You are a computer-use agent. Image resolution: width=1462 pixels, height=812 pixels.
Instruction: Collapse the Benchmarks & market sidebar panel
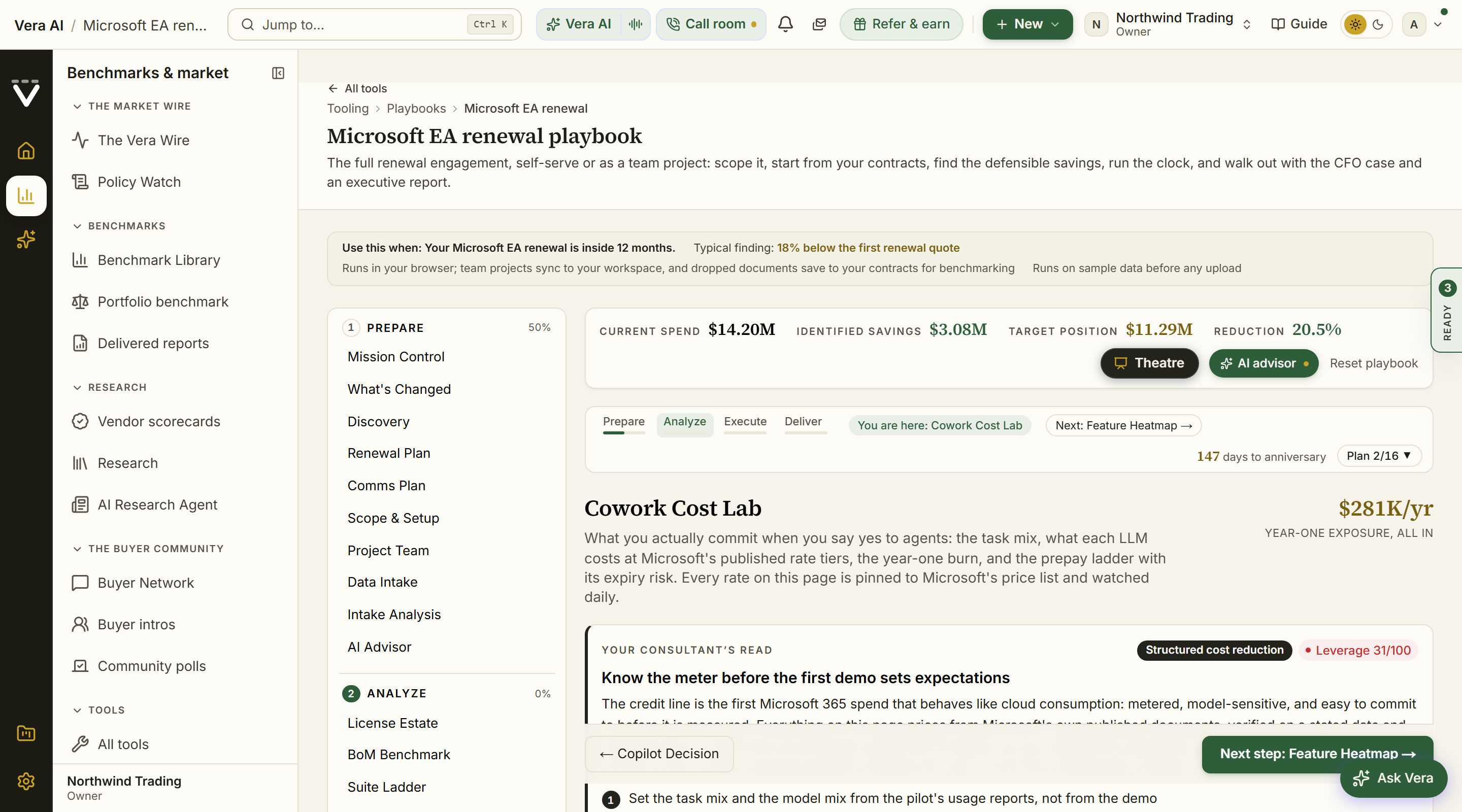pyautogui.click(x=278, y=73)
